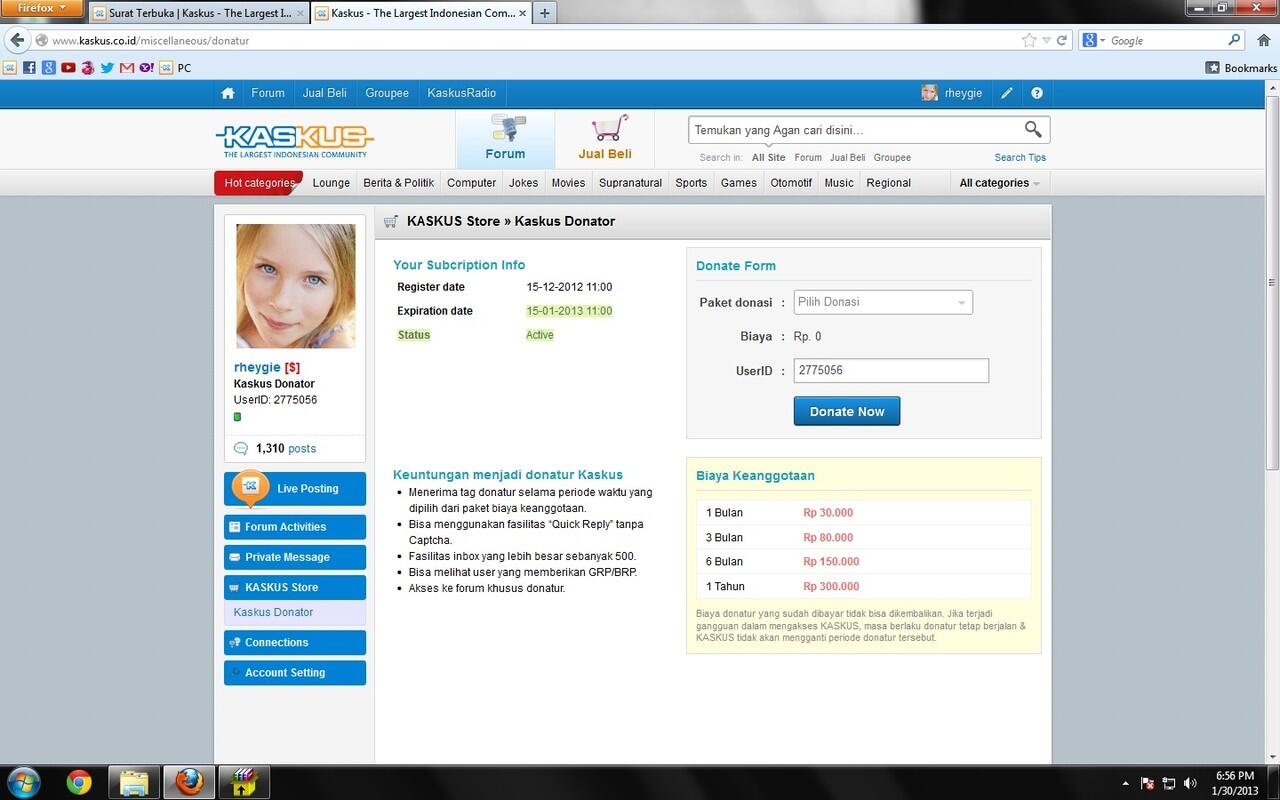Click the browser back arrow button
Screen dimensions: 1280x800
point(17,40)
